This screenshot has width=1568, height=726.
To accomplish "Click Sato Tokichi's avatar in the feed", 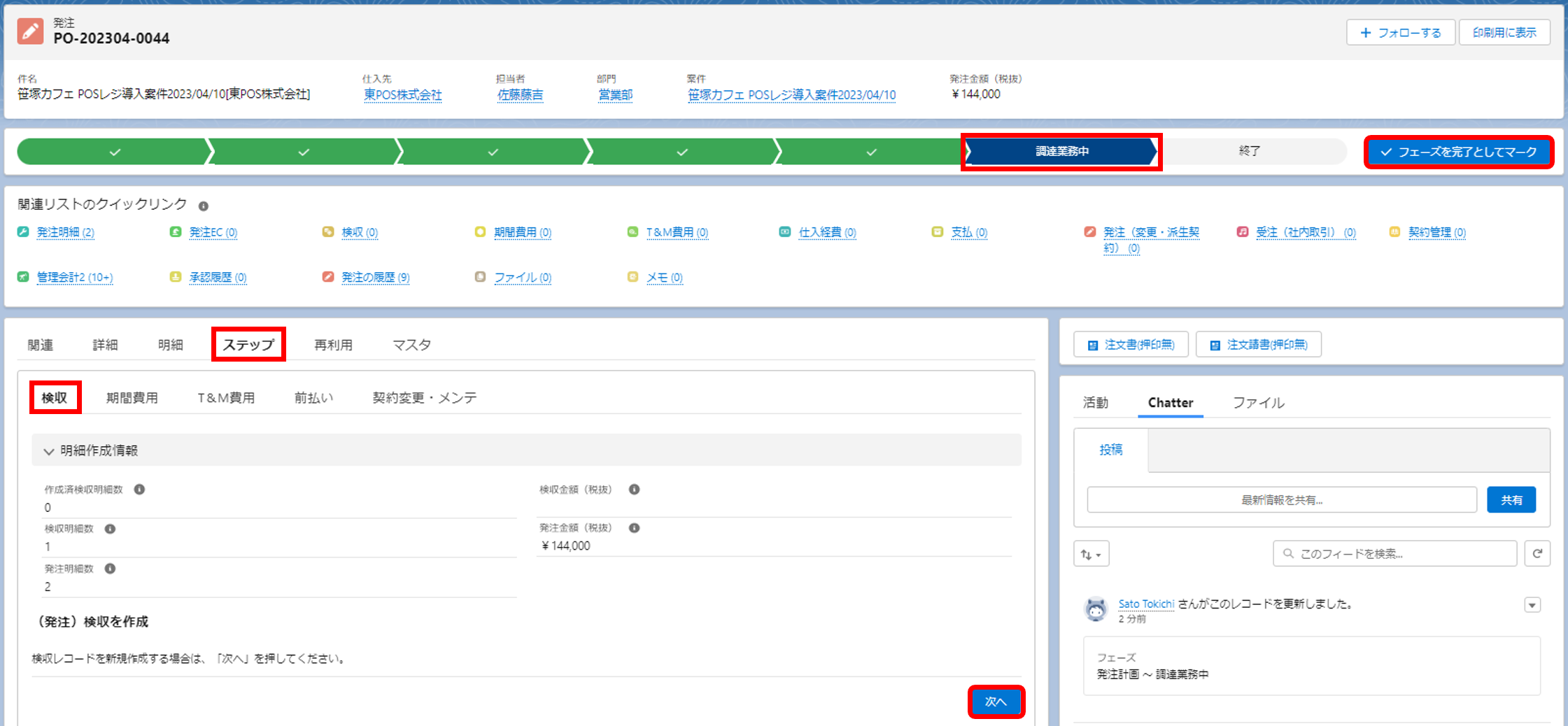I will pos(1096,609).
